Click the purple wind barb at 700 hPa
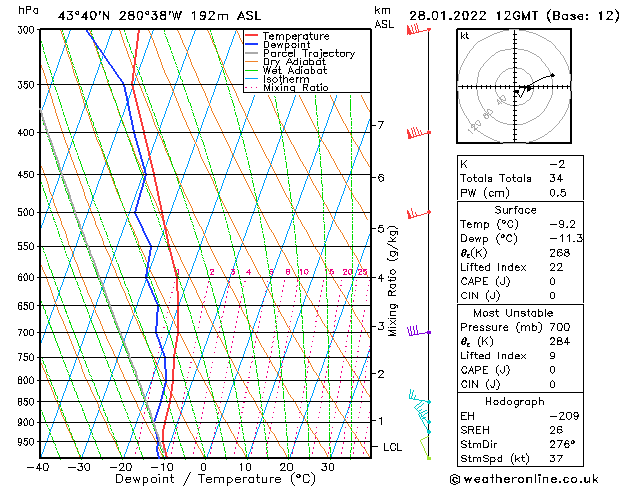This screenshot has width=629, height=486. pyautogui.click(x=419, y=331)
